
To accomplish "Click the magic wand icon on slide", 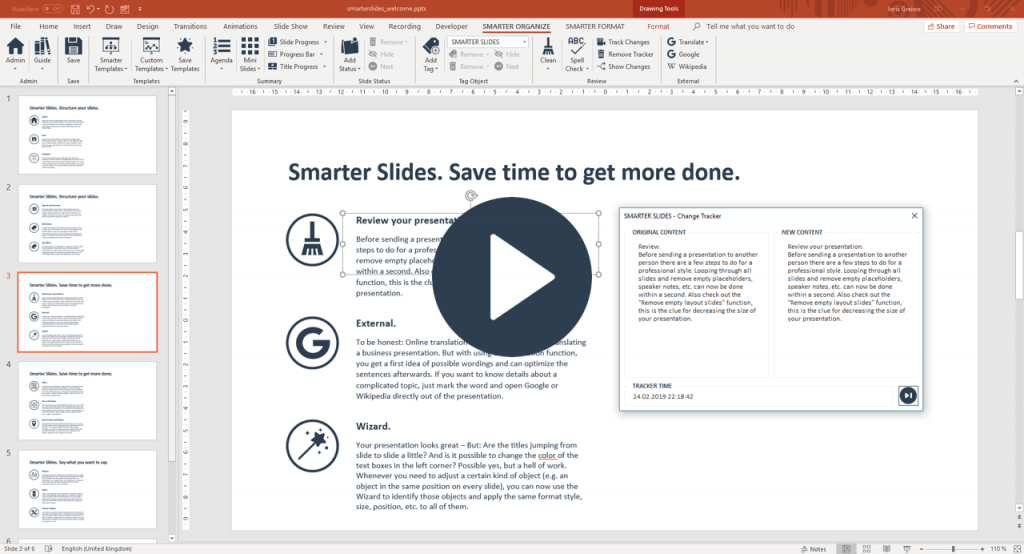I will pos(312,446).
